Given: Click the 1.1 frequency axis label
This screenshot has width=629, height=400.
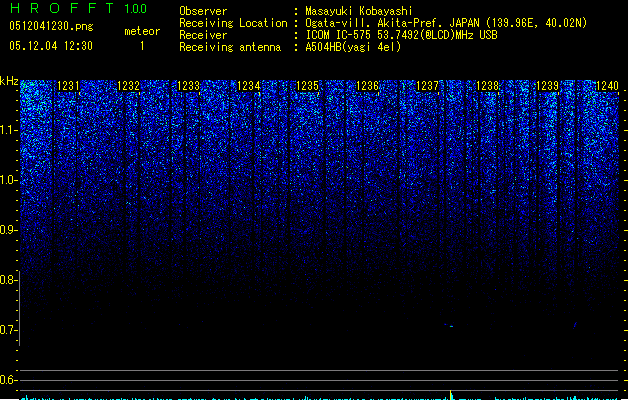Looking at the screenshot, I should coord(9,130).
